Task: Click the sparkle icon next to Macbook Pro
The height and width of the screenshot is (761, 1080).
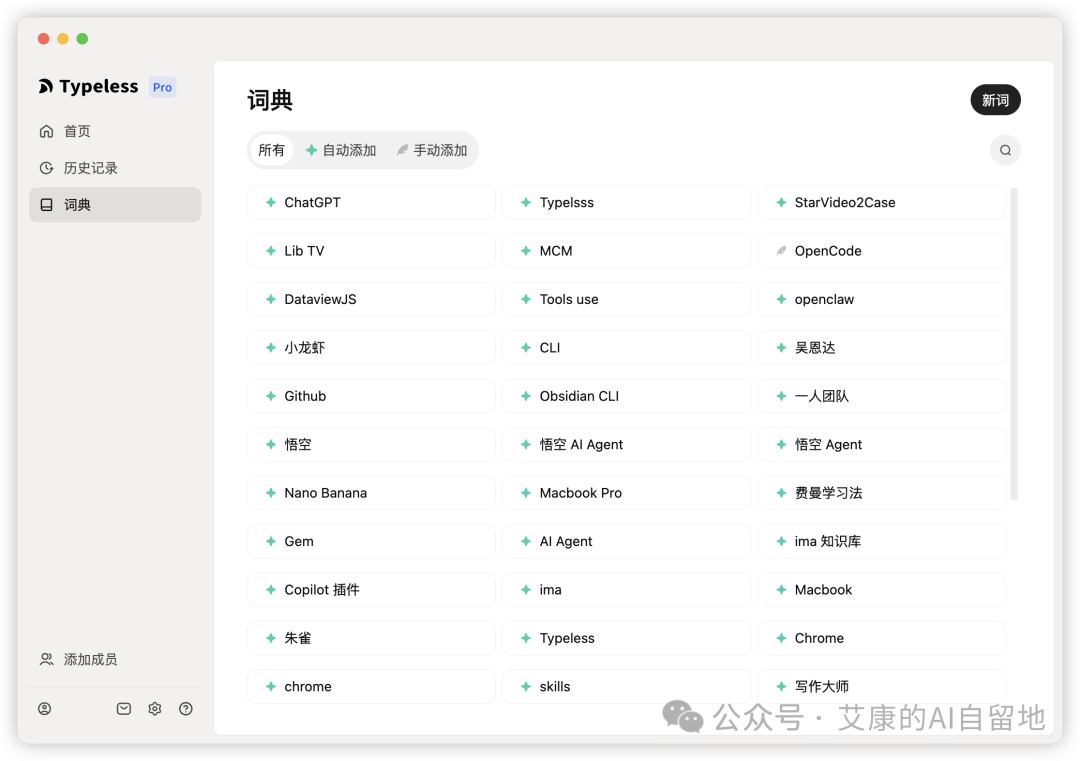Action: [526, 493]
